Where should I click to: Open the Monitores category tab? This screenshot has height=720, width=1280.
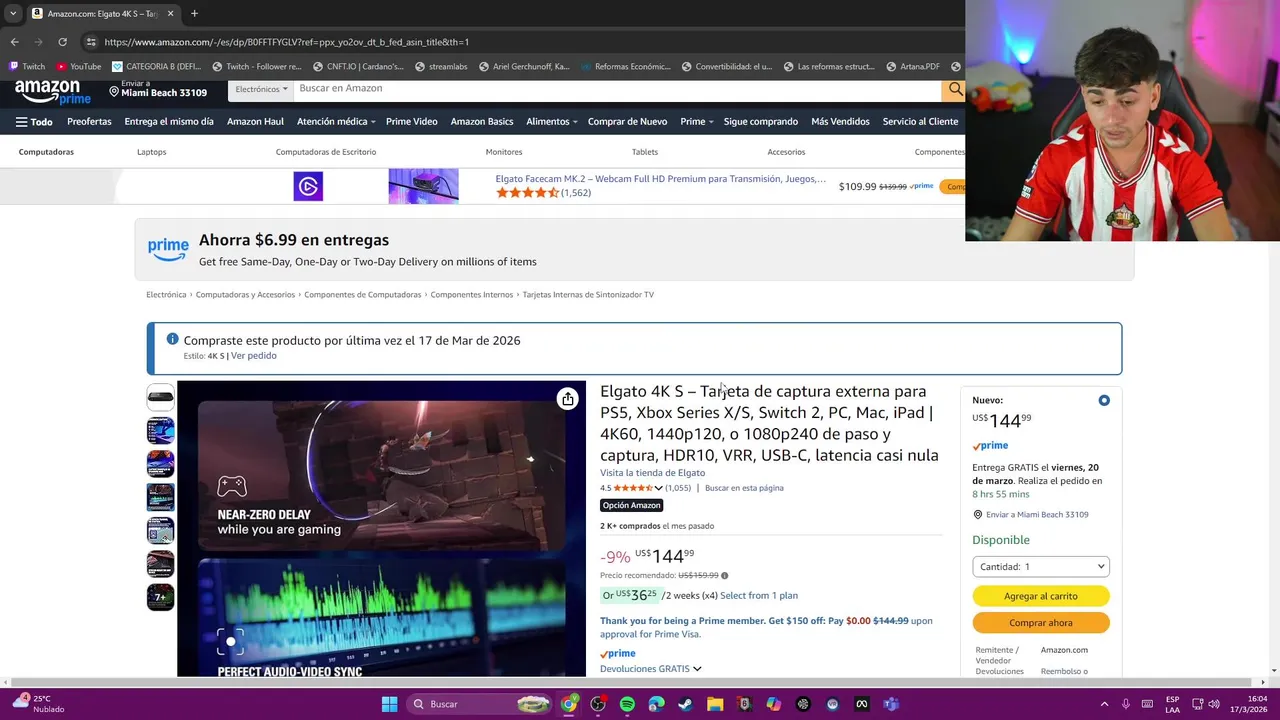coord(504,152)
